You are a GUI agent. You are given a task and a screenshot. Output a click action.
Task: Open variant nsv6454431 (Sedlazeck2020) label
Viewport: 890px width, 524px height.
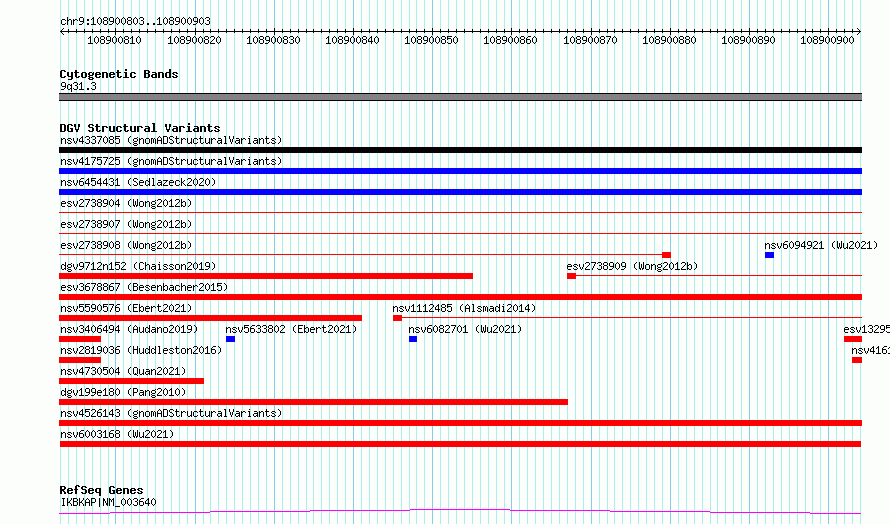pos(138,182)
